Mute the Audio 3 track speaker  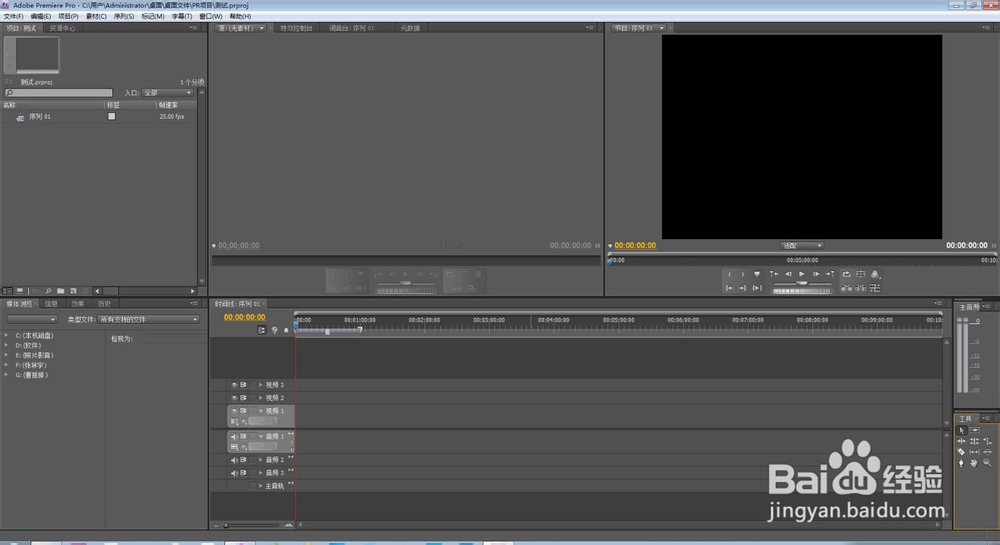pyautogui.click(x=234, y=473)
